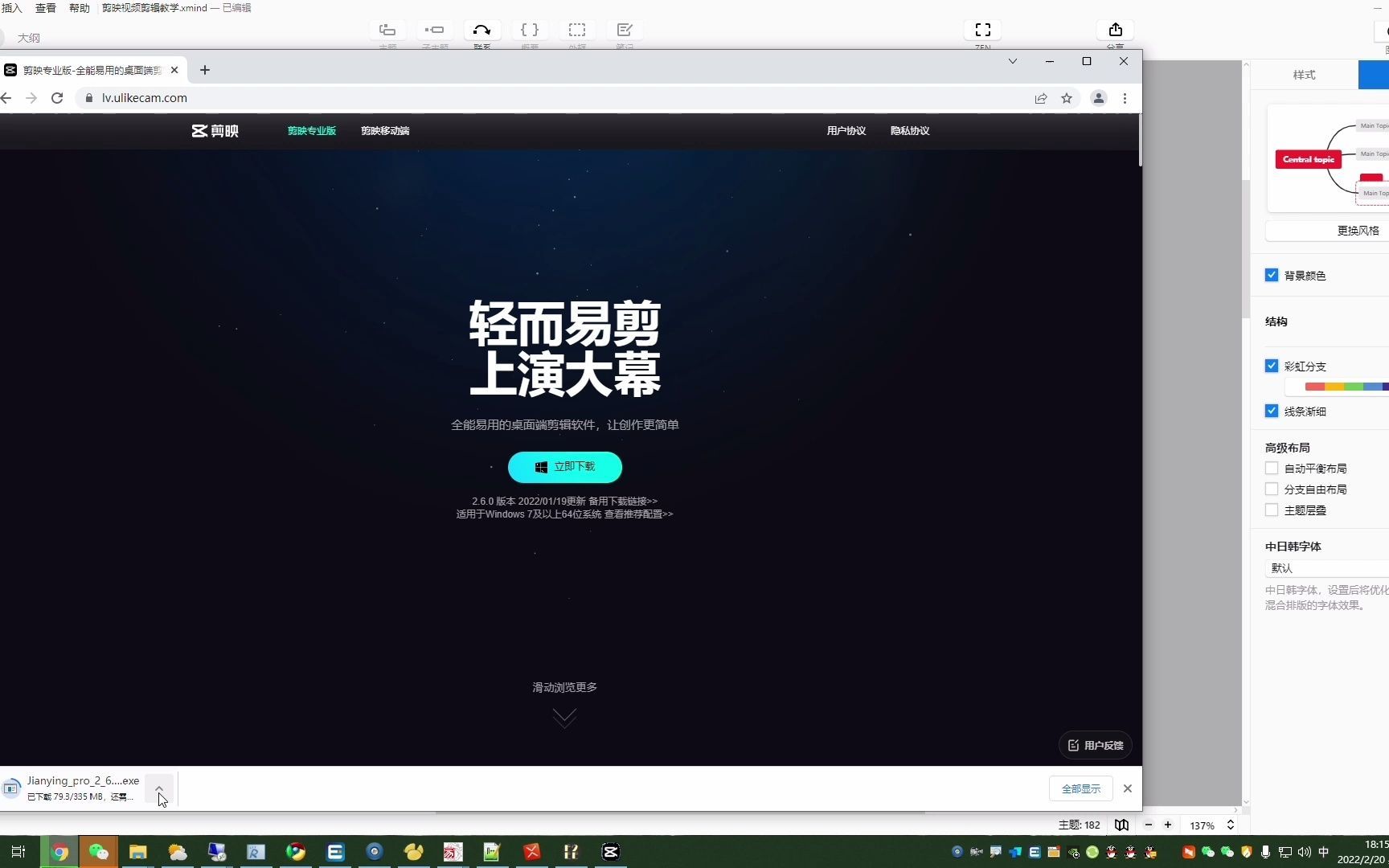Viewport: 1389px width, 868px height.
Task: Open the 中日韩字体 默认 dropdown
Action: (x=1326, y=567)
